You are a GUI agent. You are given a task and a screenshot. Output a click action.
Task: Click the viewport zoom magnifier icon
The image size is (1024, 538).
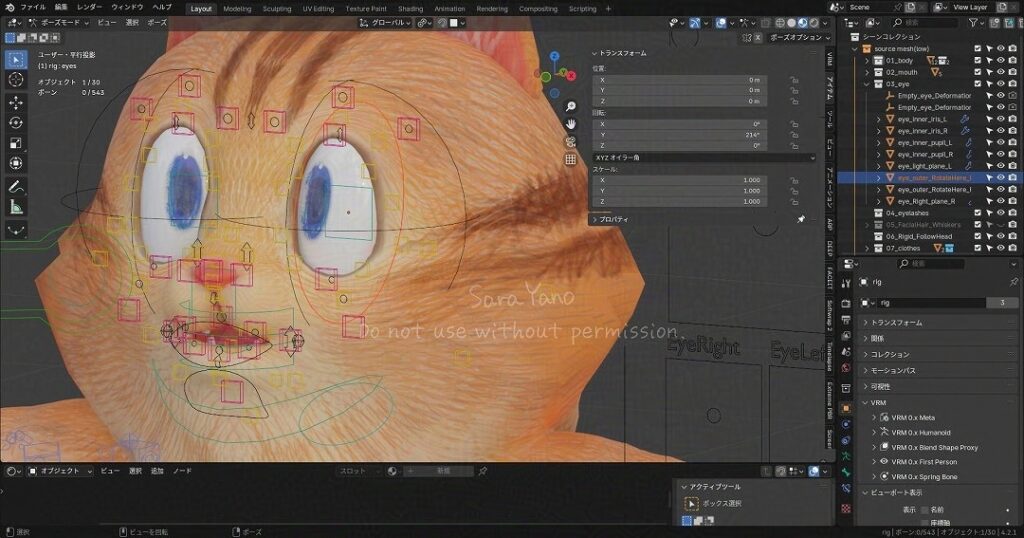tap(570, 106)
